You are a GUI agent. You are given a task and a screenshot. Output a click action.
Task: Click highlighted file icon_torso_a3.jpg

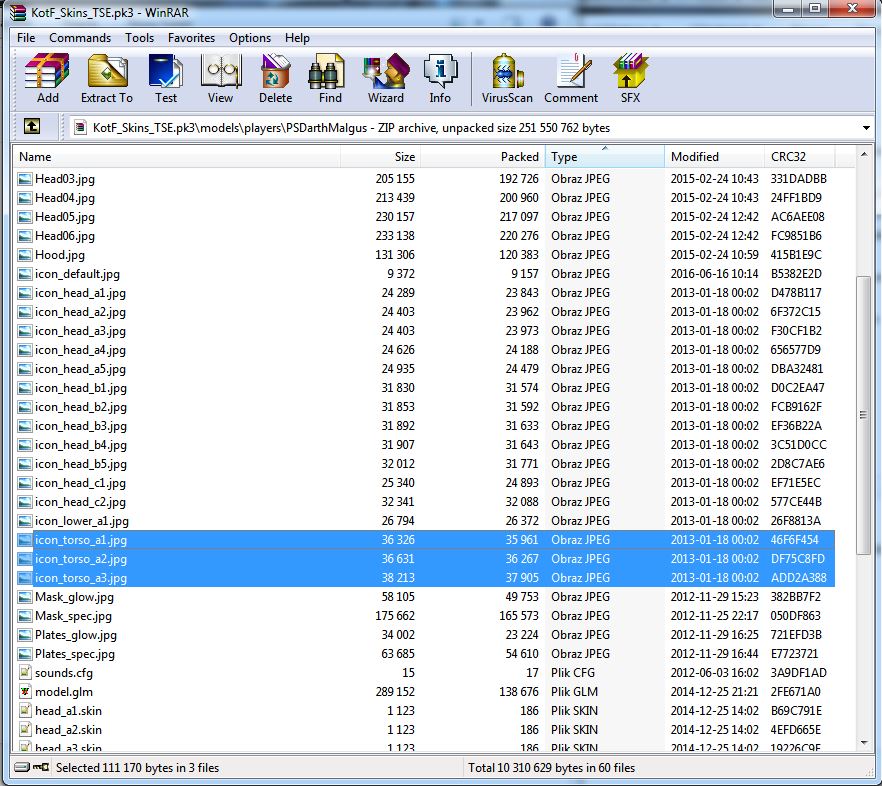click(x=424, y=578)
